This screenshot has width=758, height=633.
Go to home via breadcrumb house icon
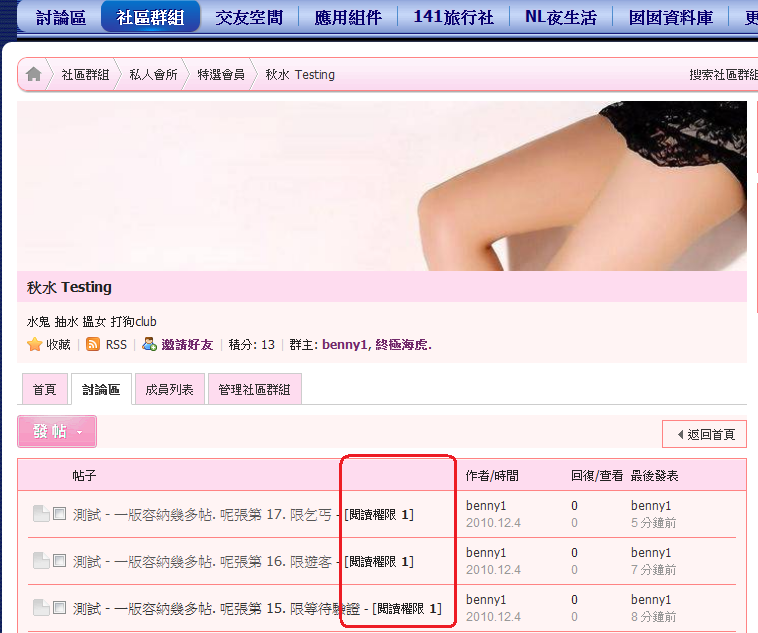click(x=34, y=74)
